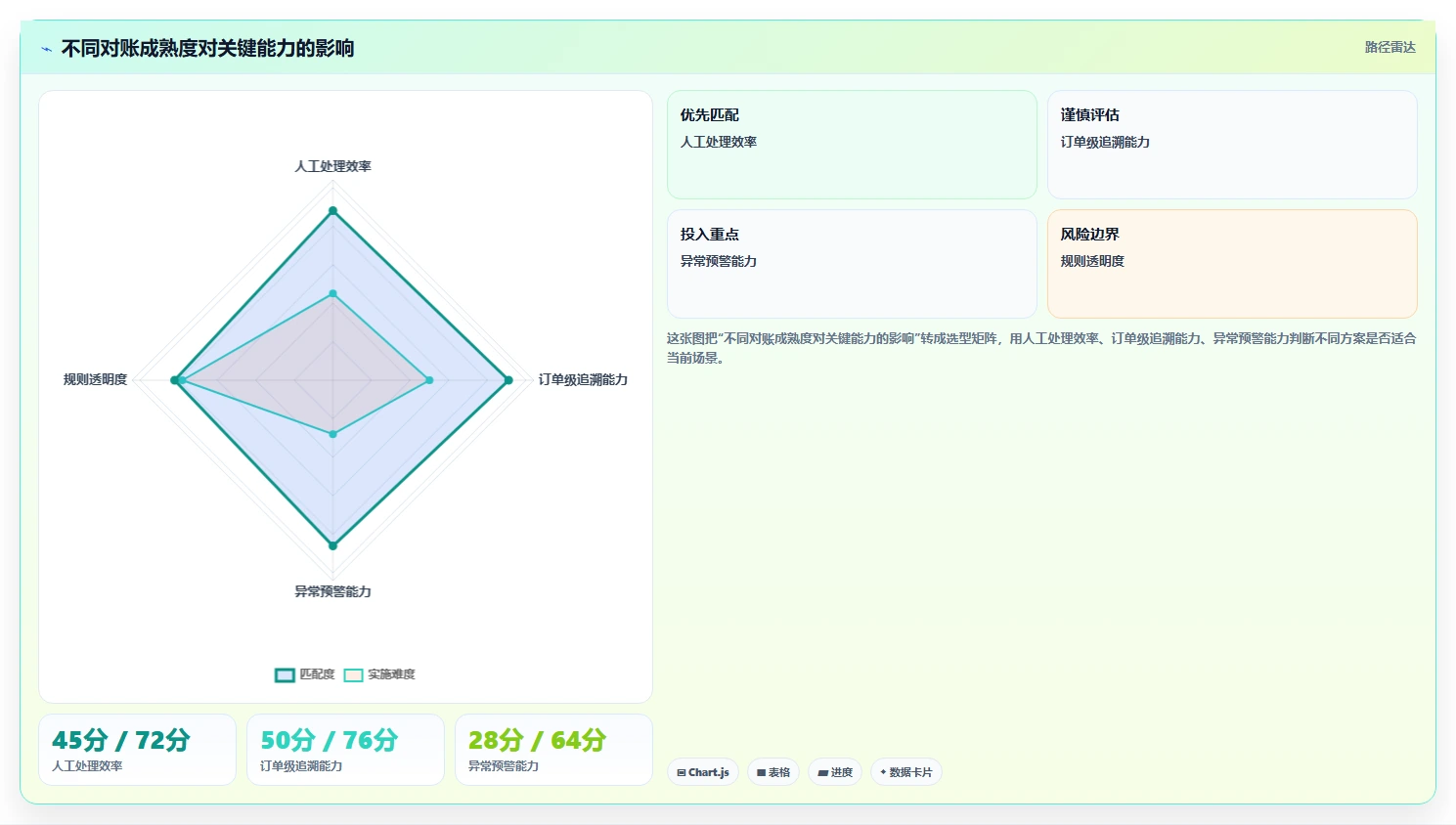1456x825 pixels.
Task: Select the 表格 chip
Action: [773, 772]
